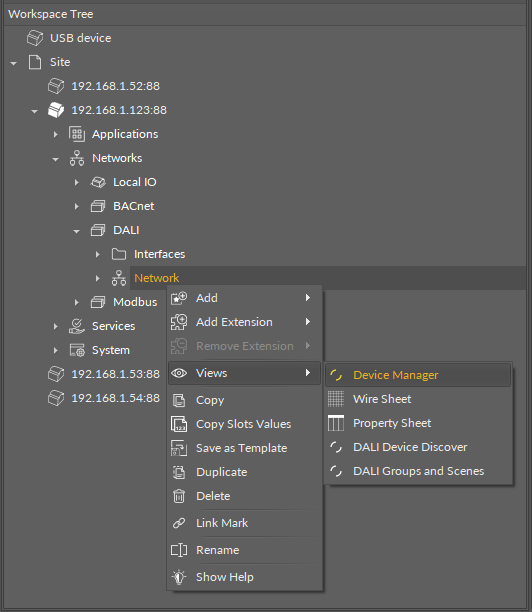This screenshot has height=612, width=532.
Task: Collapse the 192.168.1.123:88 device node
Action: pos(35,111)
